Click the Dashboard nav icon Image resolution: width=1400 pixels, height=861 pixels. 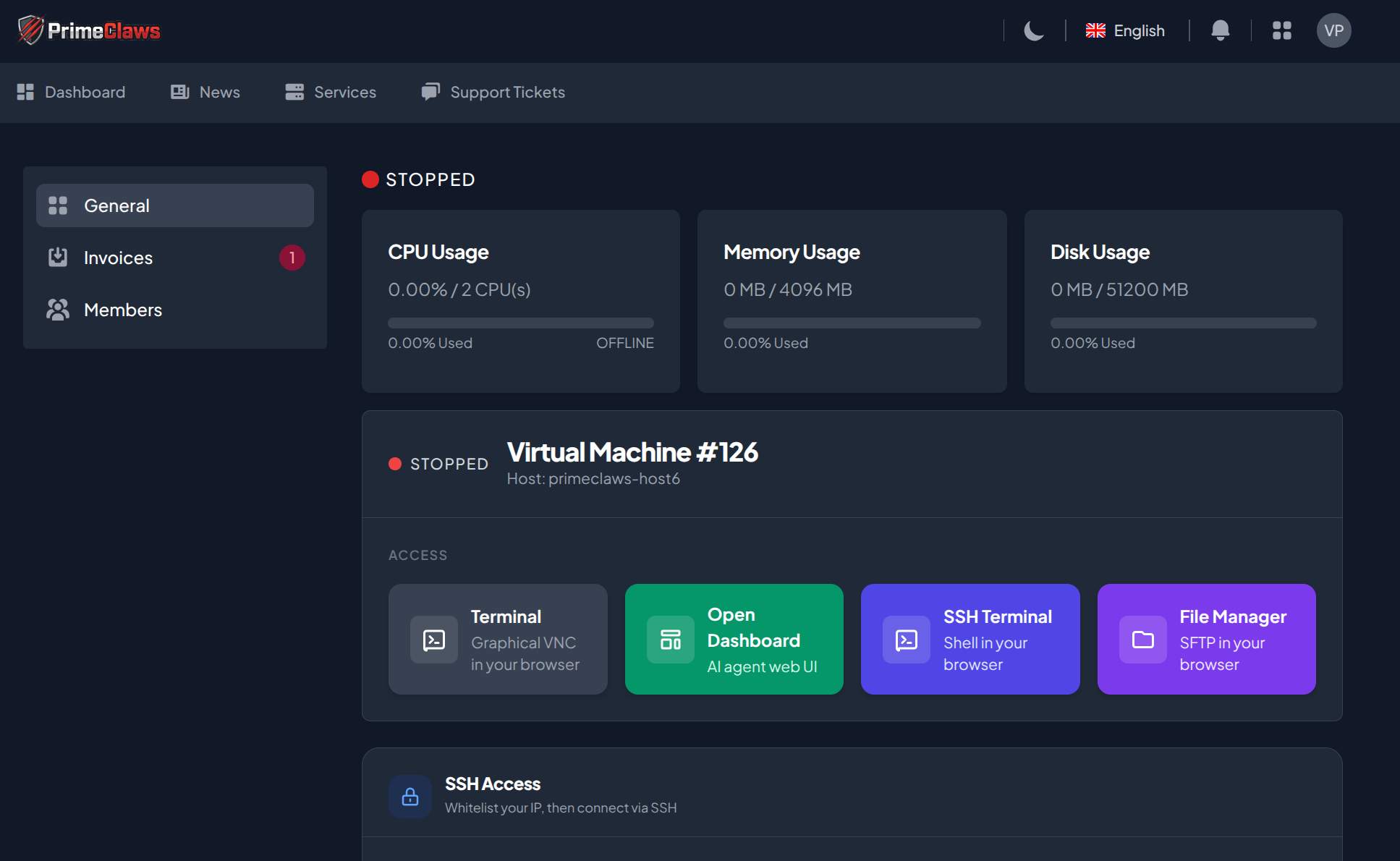[x=25, y=92]
